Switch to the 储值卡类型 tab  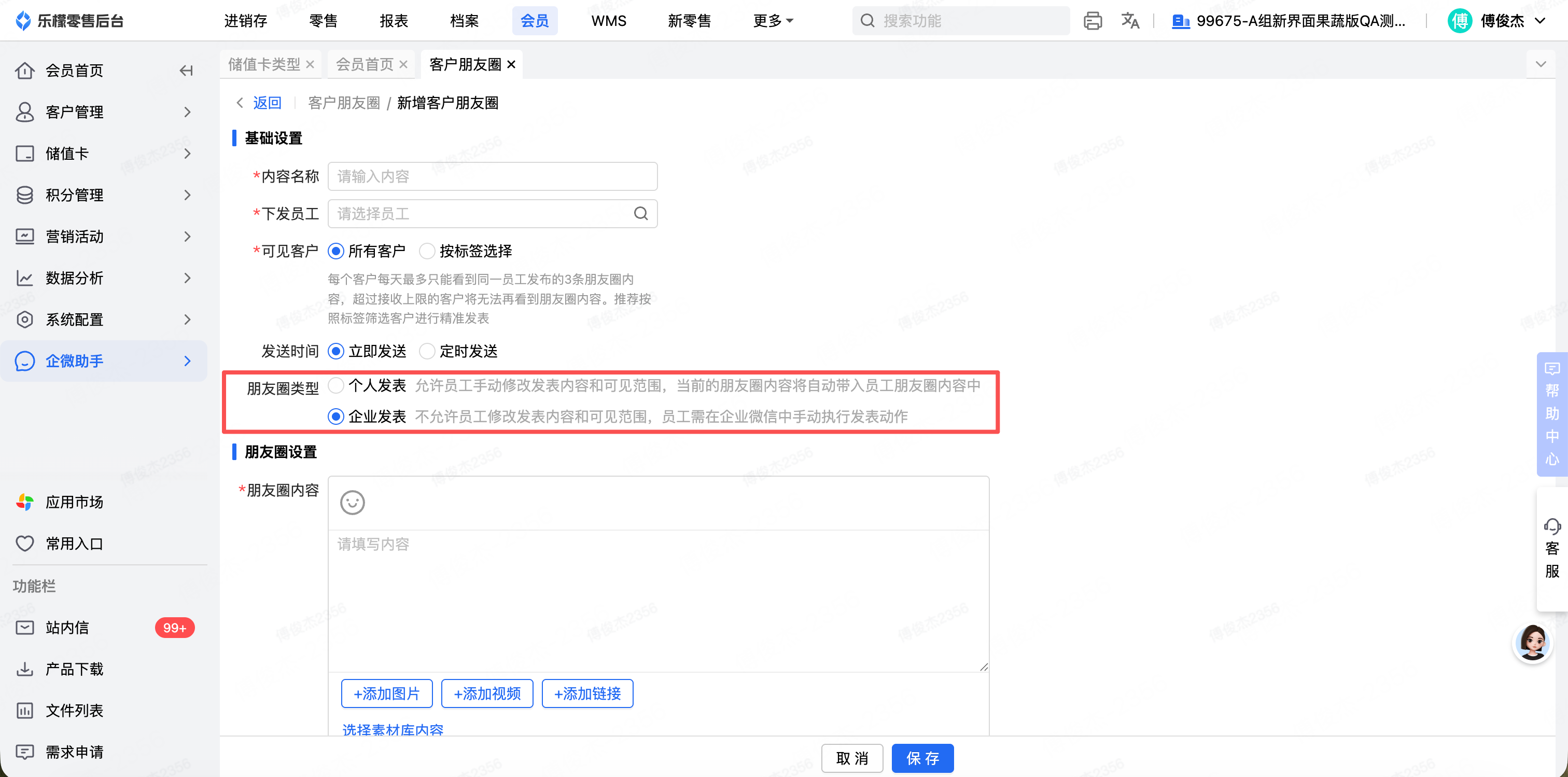pos(264,64)
